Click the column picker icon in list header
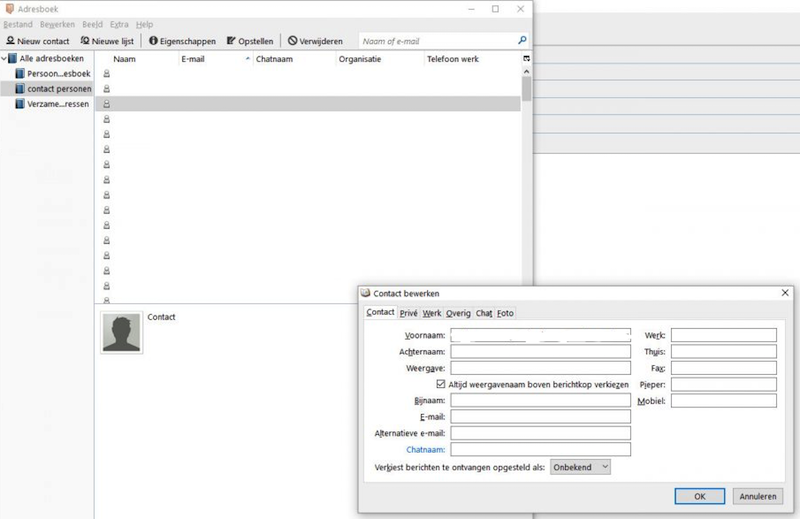 pyautogui.click(x=526, y=59)
